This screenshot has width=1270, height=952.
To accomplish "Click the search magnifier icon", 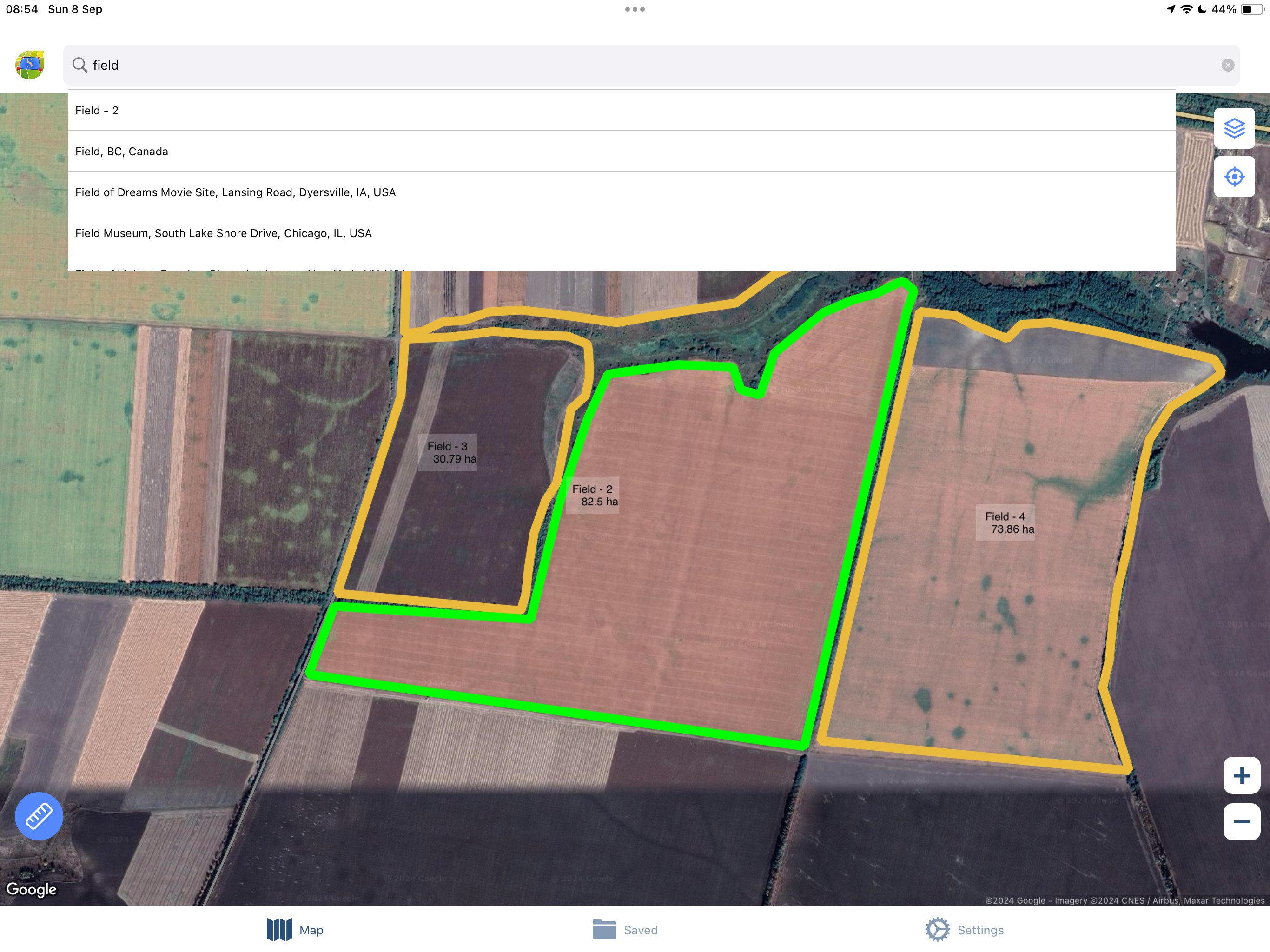I will pyautogui.click(x=80, y=65).
